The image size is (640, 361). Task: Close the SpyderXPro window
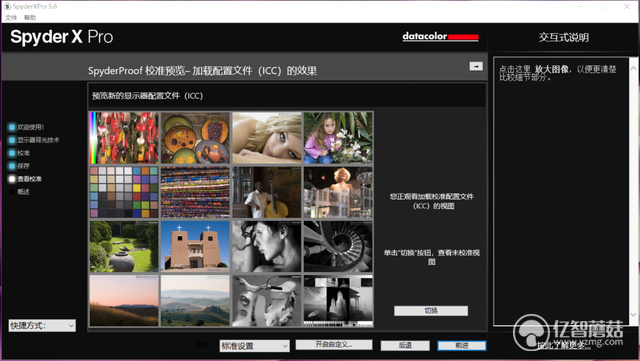click(x=627, y=7)
